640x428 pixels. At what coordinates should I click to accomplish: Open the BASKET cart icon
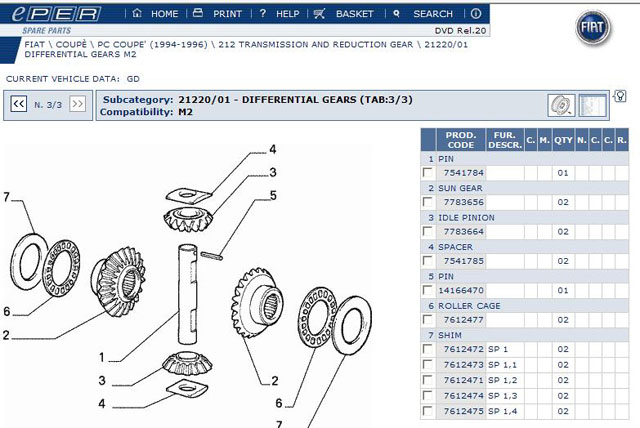pyautogui.click(x=320, y=14)
